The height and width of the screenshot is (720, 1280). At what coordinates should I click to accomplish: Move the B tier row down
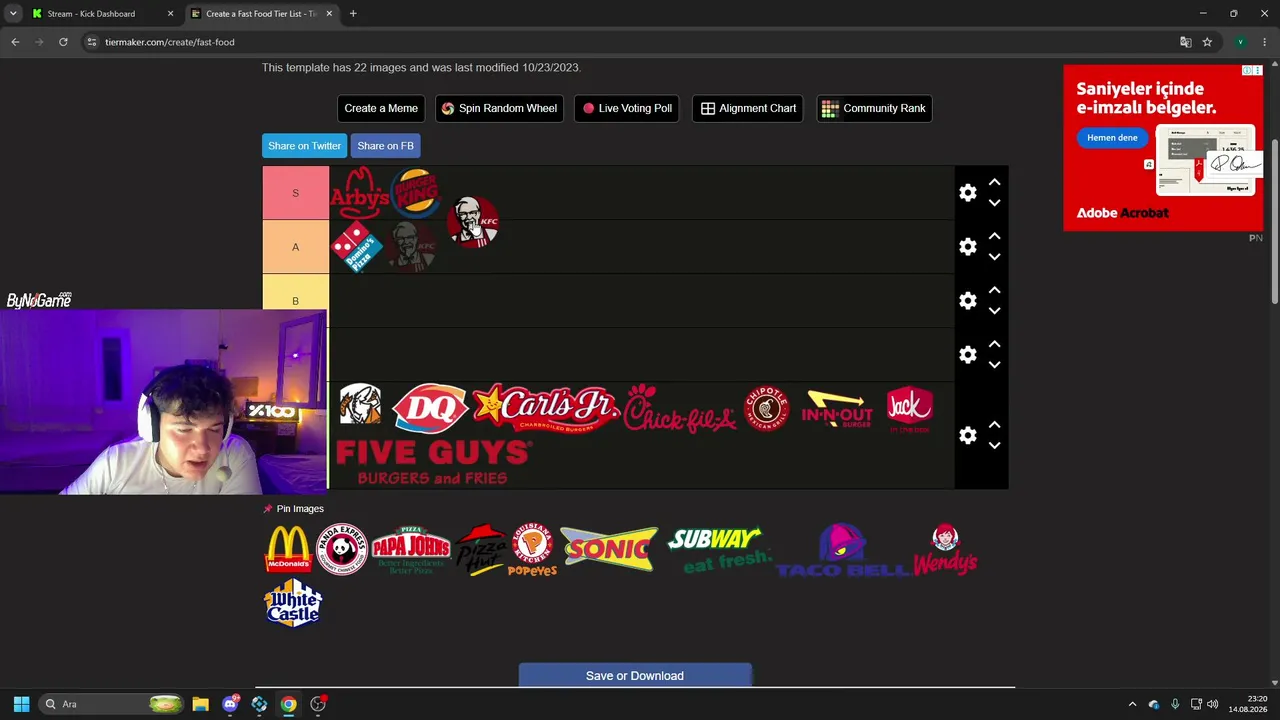point(994,311)
